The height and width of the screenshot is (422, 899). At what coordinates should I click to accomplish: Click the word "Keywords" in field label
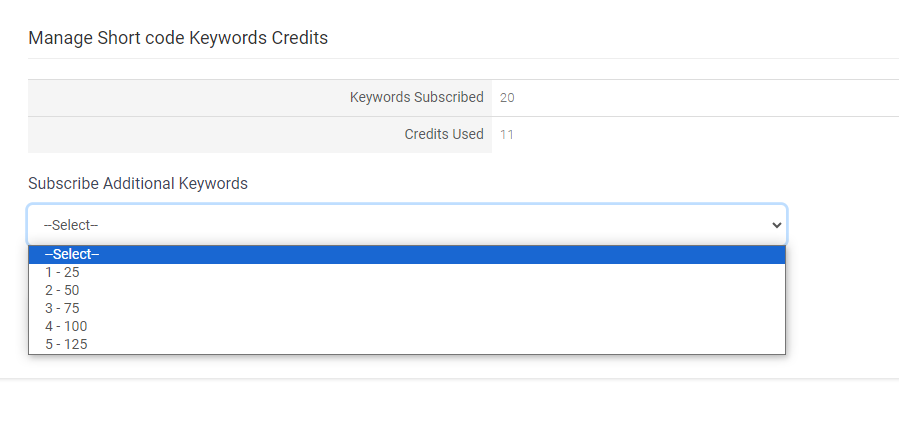(213, 183)
